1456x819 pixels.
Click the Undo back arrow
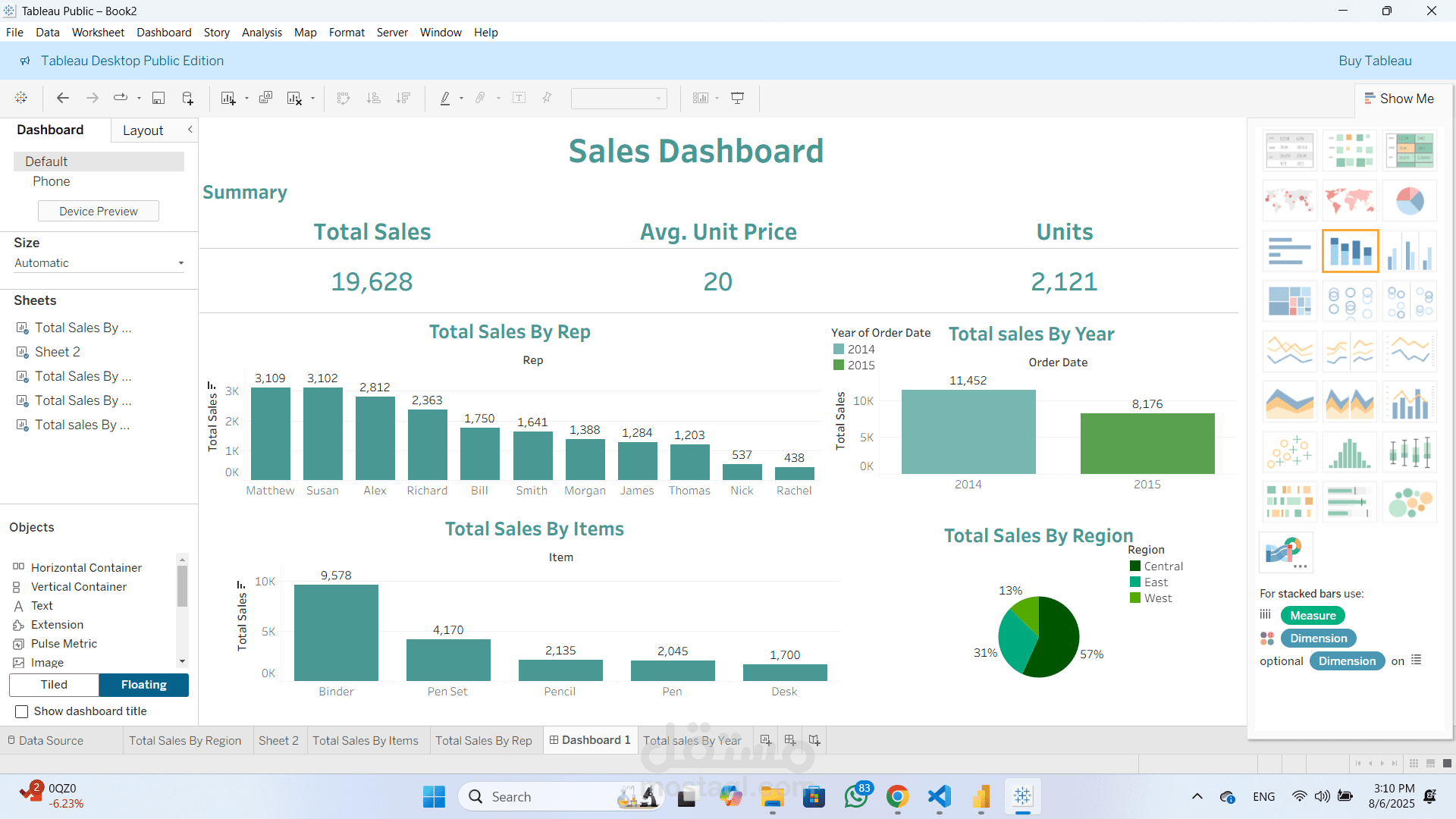63,98
